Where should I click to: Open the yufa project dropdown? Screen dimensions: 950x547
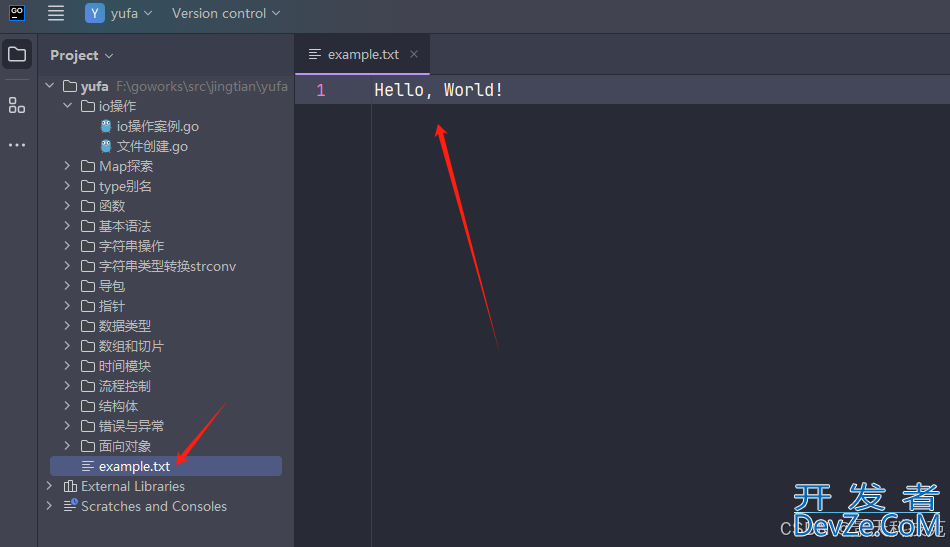coord(131,13)
